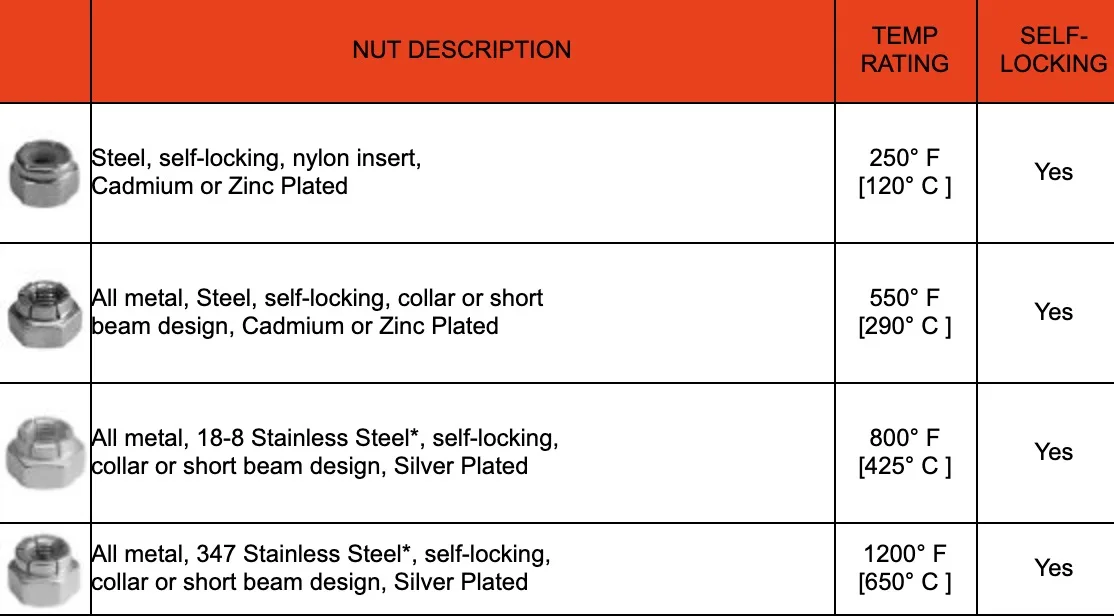The width and height of the screenshot is (1114, 616).
Task: Select the nylon insert steel nut description
Action: click(x=256, y=172)
